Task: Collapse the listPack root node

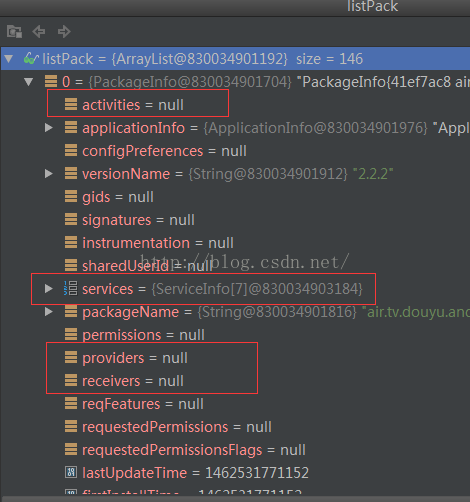Action: [x=9, y=59]
